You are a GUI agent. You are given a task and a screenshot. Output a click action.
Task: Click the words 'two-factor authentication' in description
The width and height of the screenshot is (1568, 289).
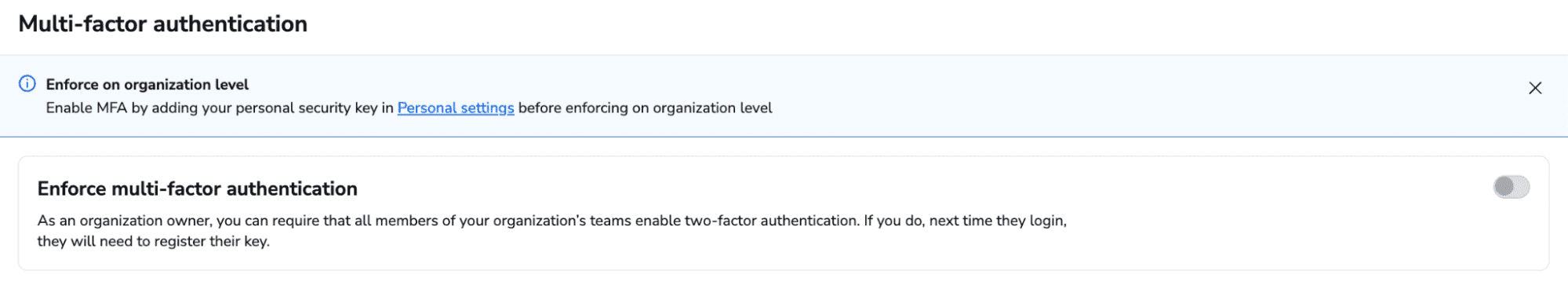pyautogui.click(x=772, y=221)
